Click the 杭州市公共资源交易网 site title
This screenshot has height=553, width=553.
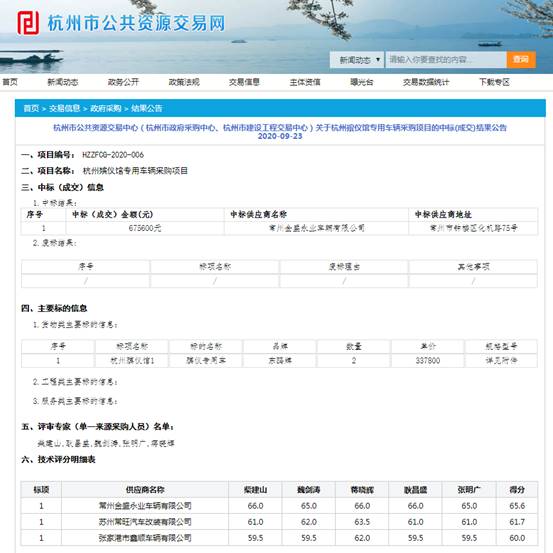(136, 24)
